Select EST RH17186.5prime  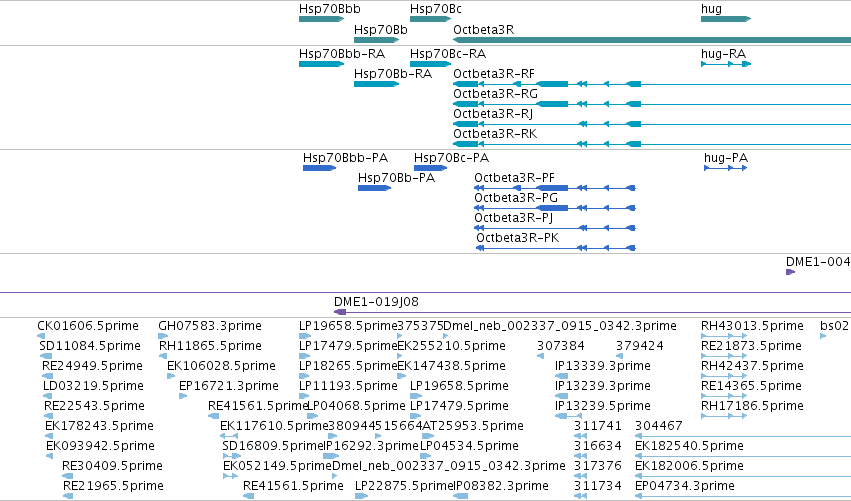752,406
